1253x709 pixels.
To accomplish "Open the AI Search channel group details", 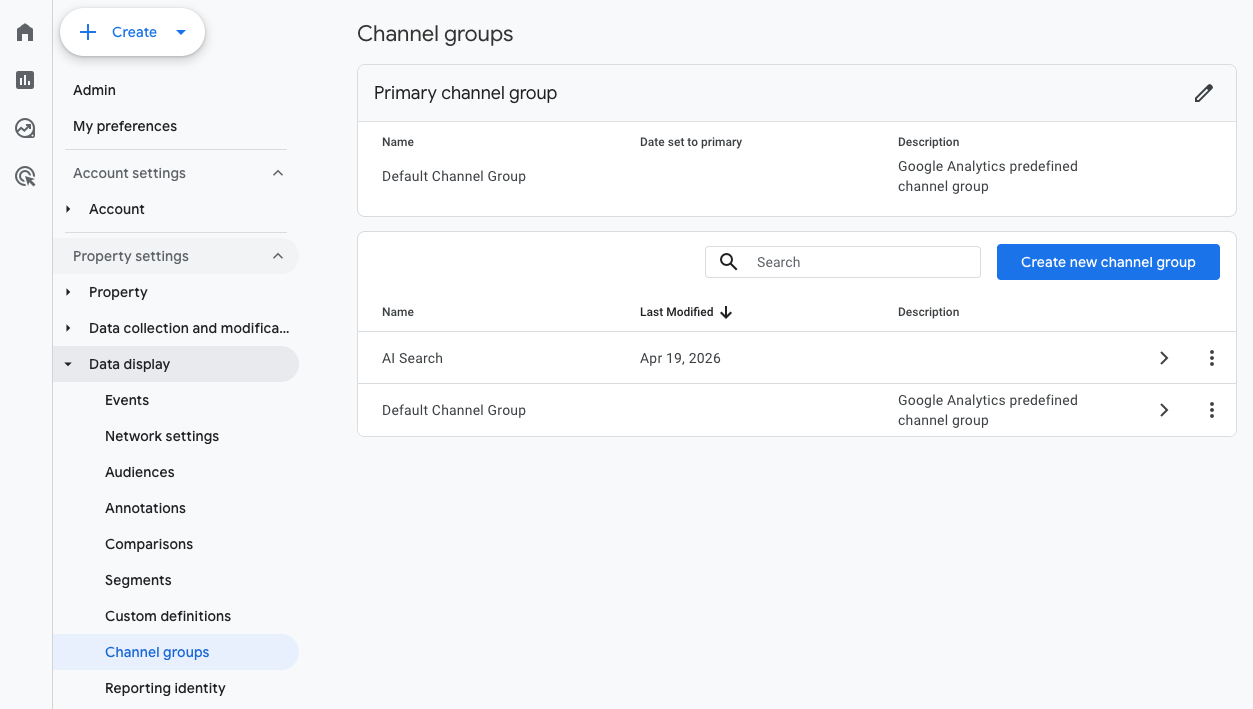I will 1163,357.
